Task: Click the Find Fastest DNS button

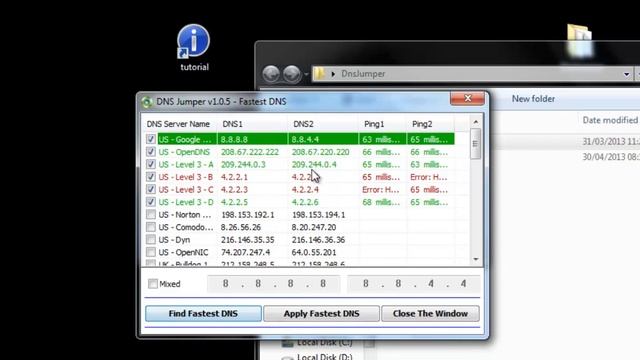Action: 203,313
